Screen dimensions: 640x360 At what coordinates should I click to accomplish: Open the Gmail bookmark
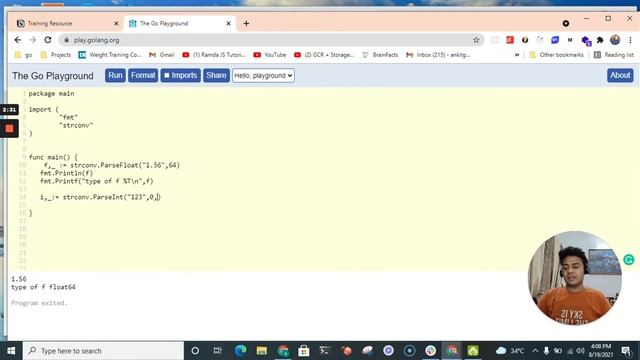pos(162,55)
